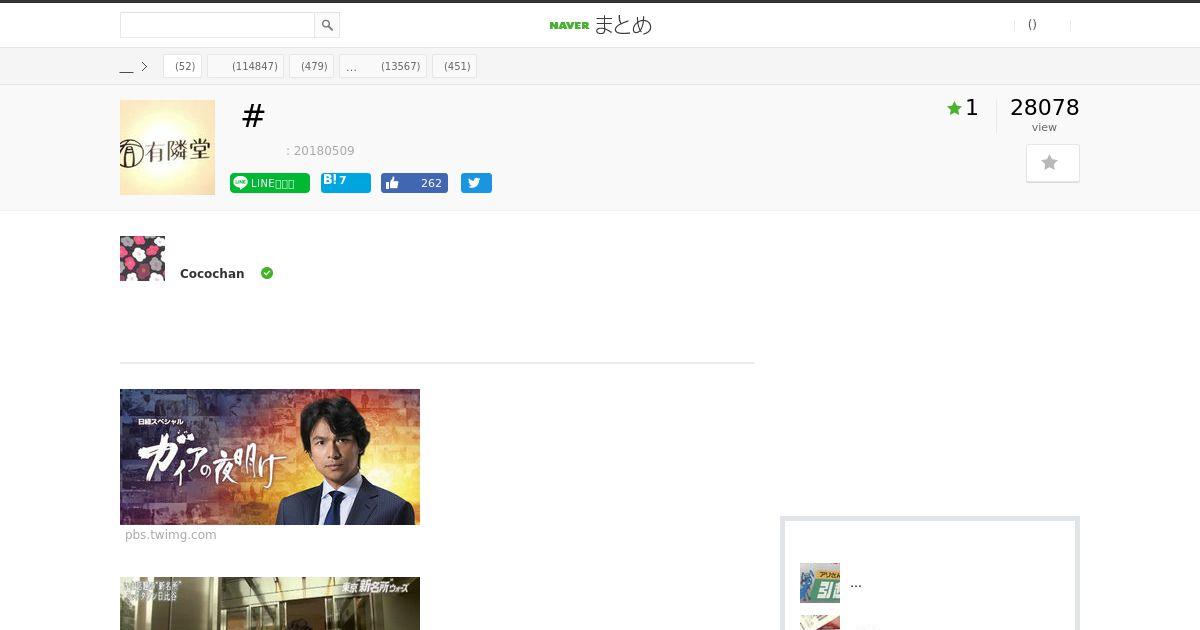The width and height of the screenshot is (1200, 630).
Task: Focus the search input field
Action: pyautogui.click(x=217, y=25)
